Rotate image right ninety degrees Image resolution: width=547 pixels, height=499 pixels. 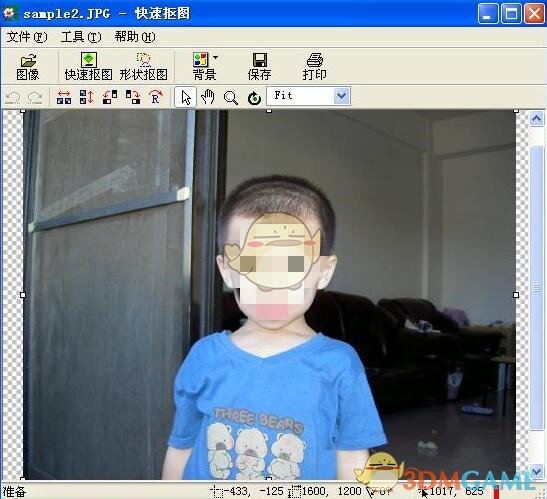point(133,97)
